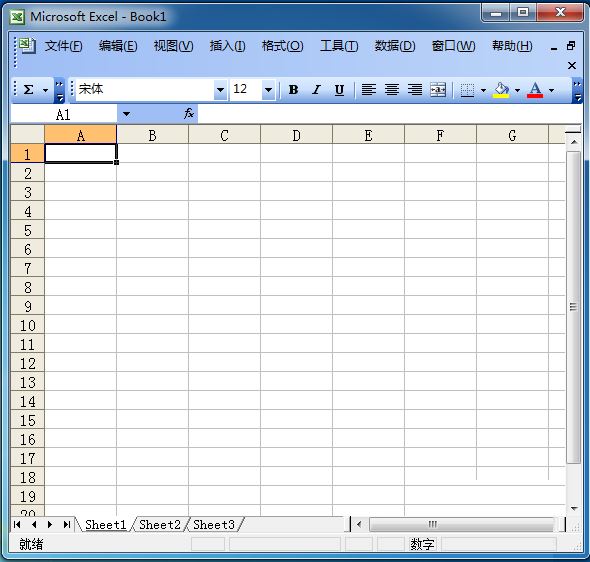Select row 1 header
Viewport: 590px width, 562px height.
click(x=27, y=153)
